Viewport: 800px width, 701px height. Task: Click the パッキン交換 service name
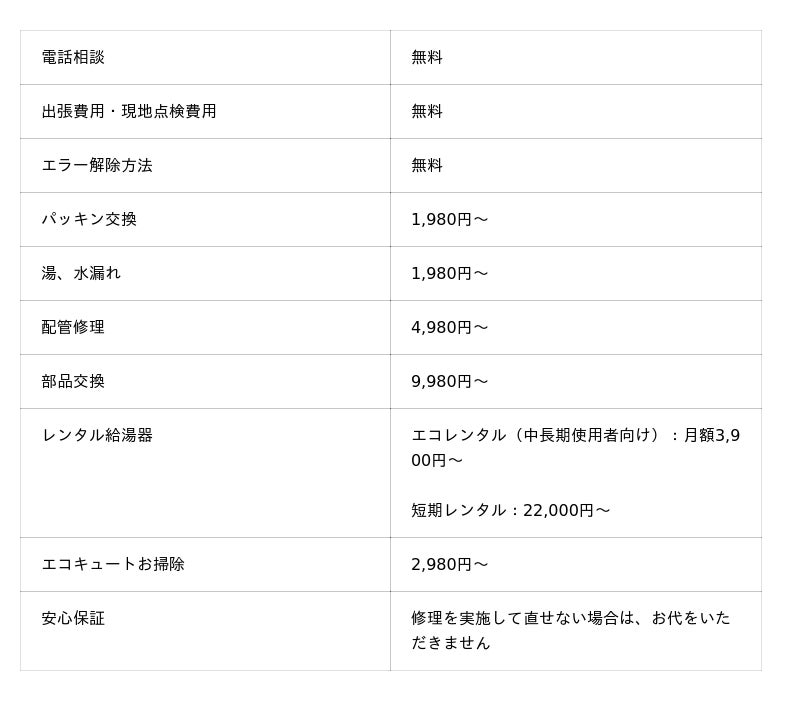click(89, 219)
